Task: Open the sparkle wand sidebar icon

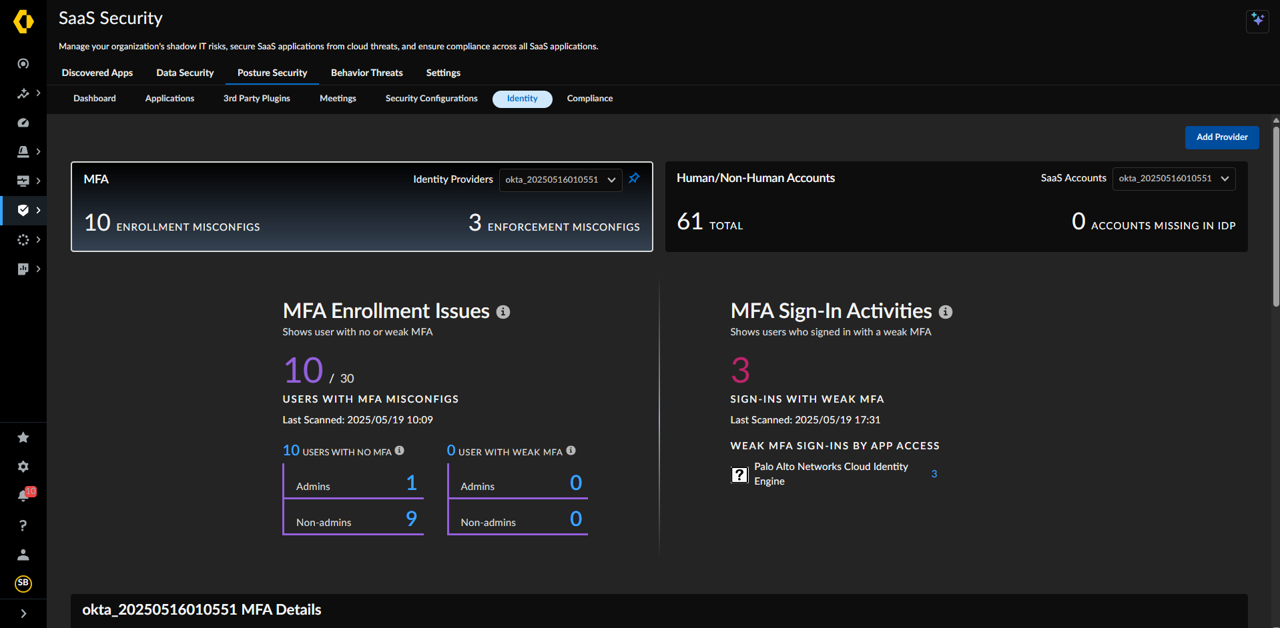Action: [23, 93]
